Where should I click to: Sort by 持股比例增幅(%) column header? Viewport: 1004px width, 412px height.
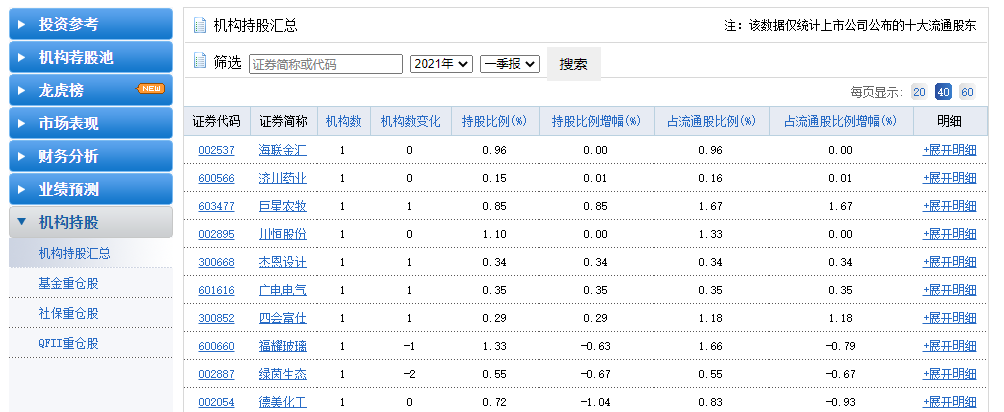pyautogui.click(x=597, y=121)
